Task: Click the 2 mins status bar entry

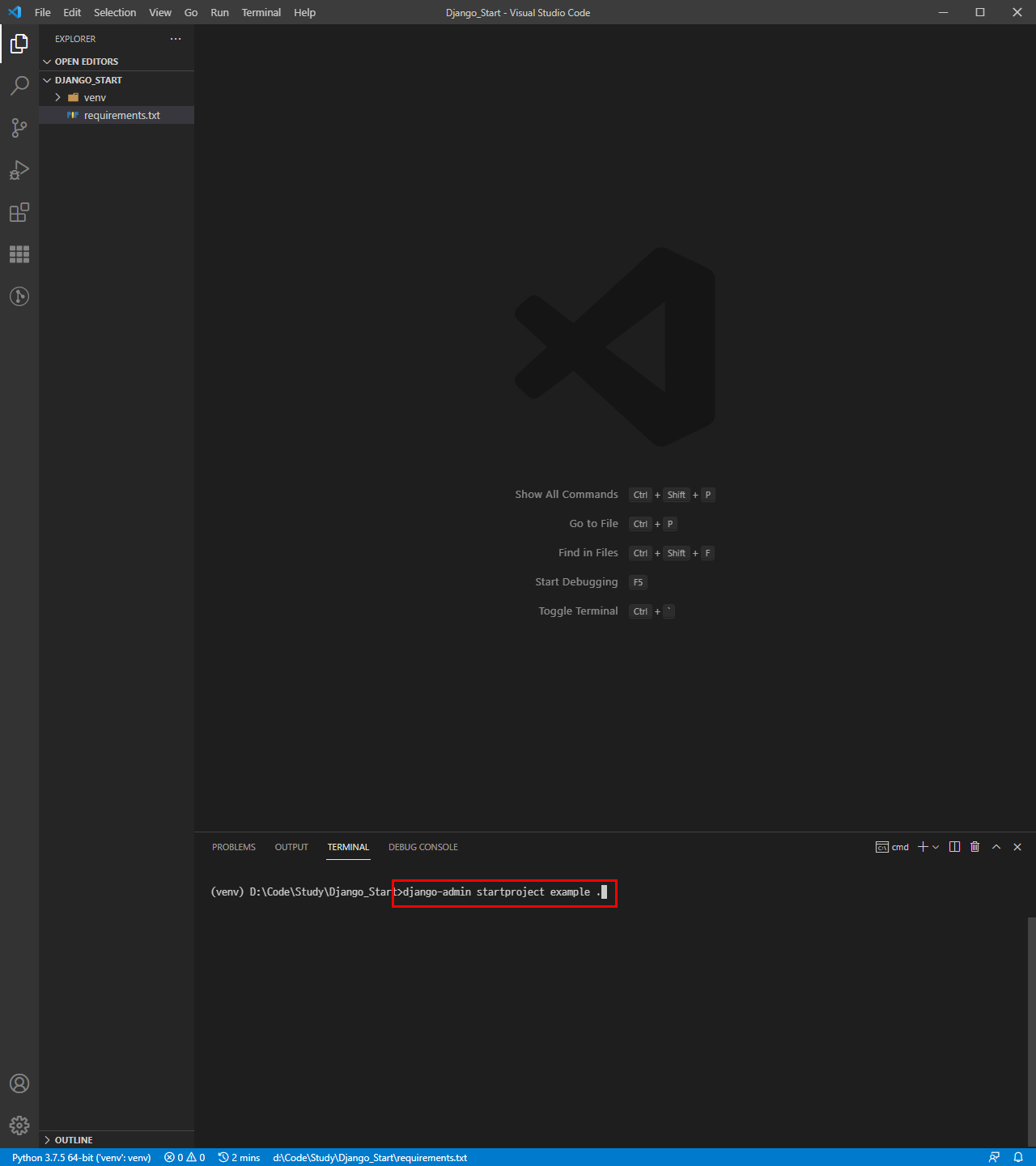Action: (x=240, y=1157)
